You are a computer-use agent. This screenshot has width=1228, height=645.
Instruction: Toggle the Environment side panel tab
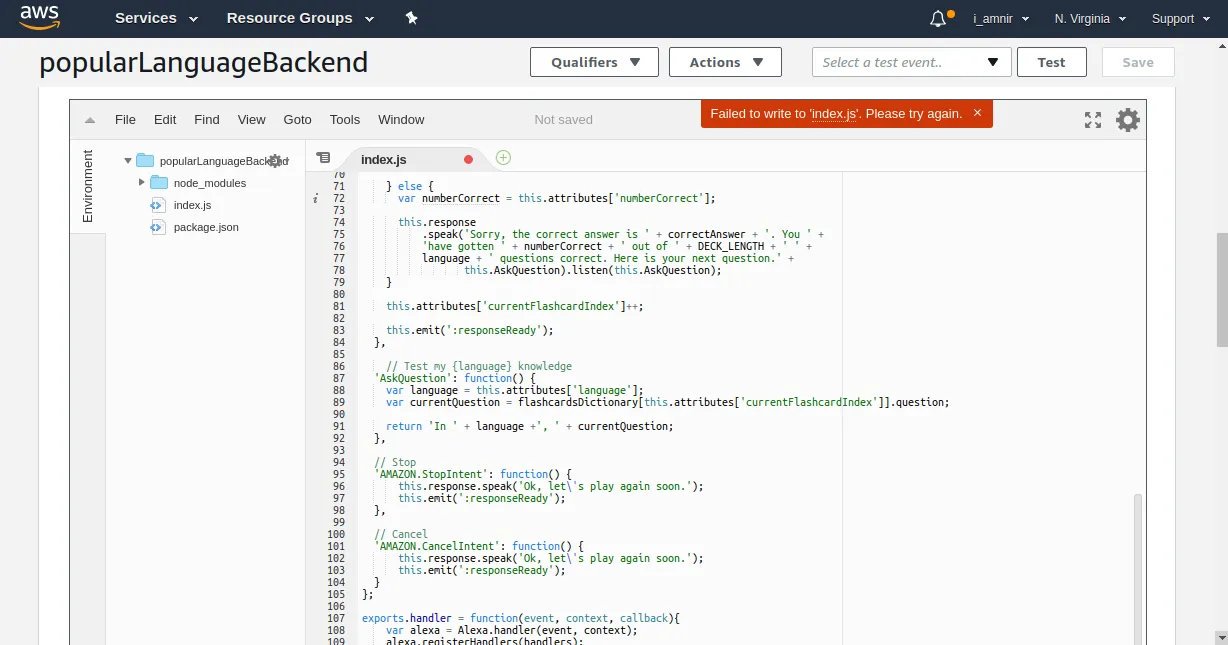tap(87, 186)
